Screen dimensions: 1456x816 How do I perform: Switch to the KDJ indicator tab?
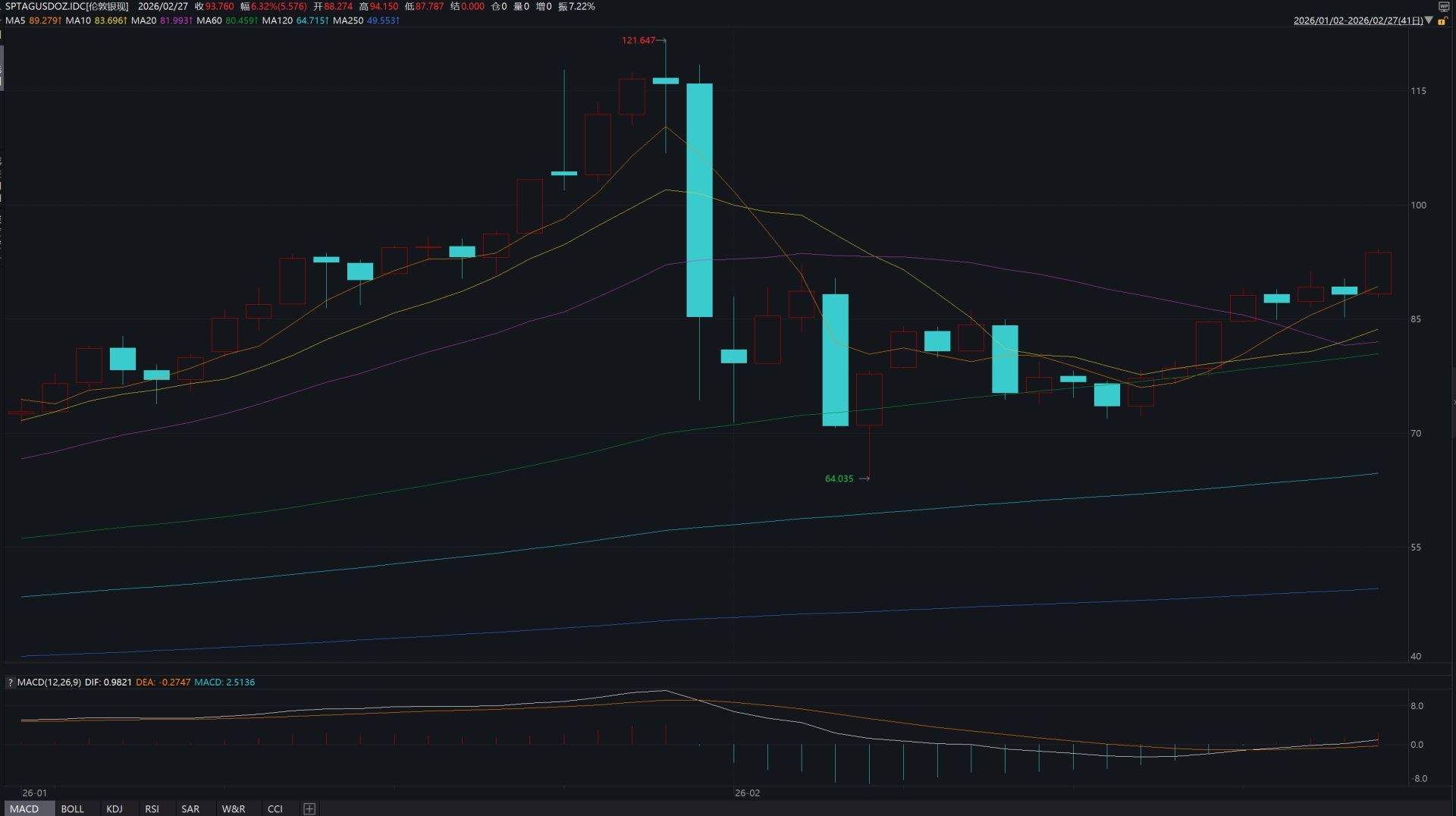pos(115,808)
